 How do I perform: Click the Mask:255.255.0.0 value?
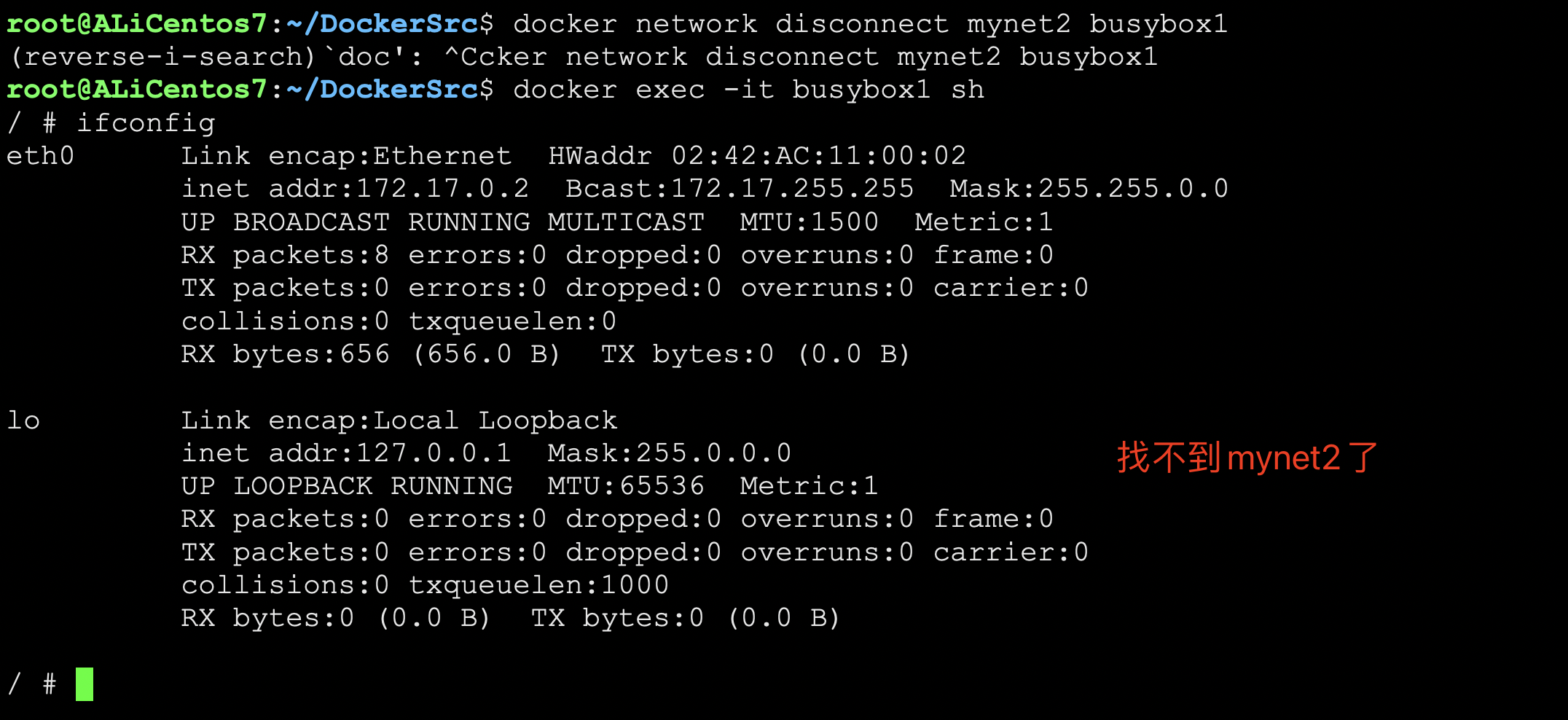tap(1089, 189)
